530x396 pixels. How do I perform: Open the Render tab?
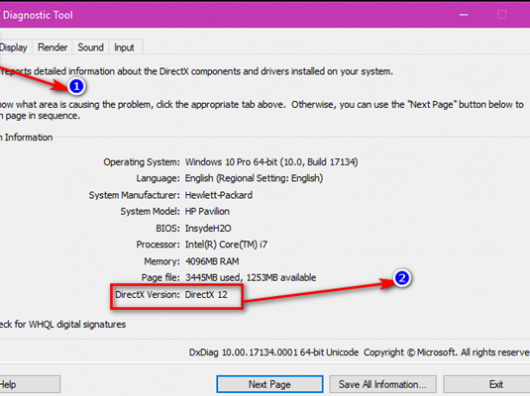tap(52, 47)
